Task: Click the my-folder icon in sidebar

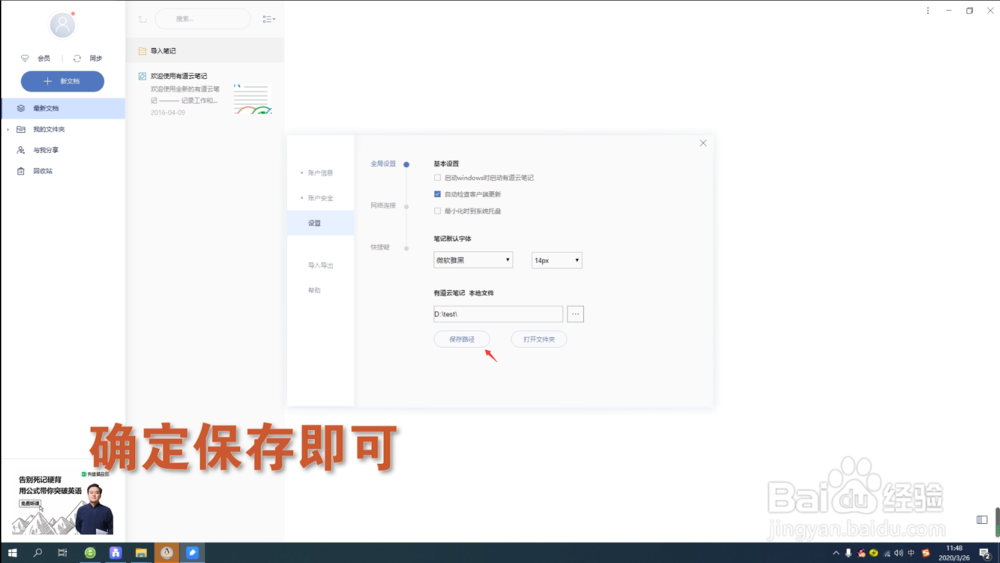Action: (21, 129)
